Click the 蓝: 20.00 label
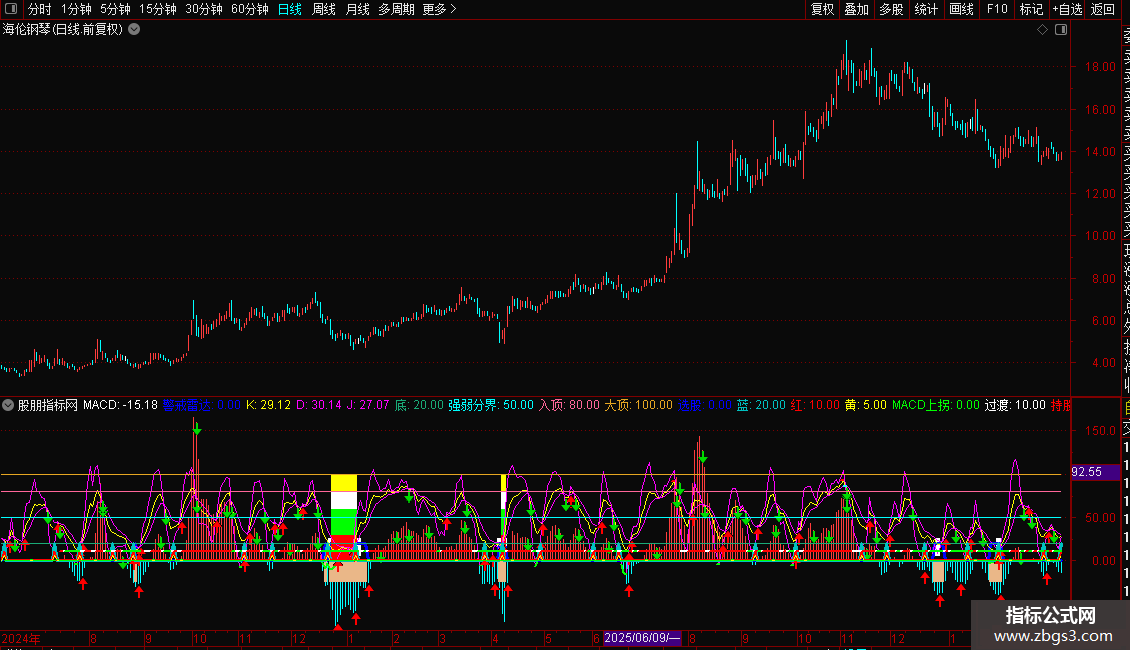 click(x=760, y=405)
